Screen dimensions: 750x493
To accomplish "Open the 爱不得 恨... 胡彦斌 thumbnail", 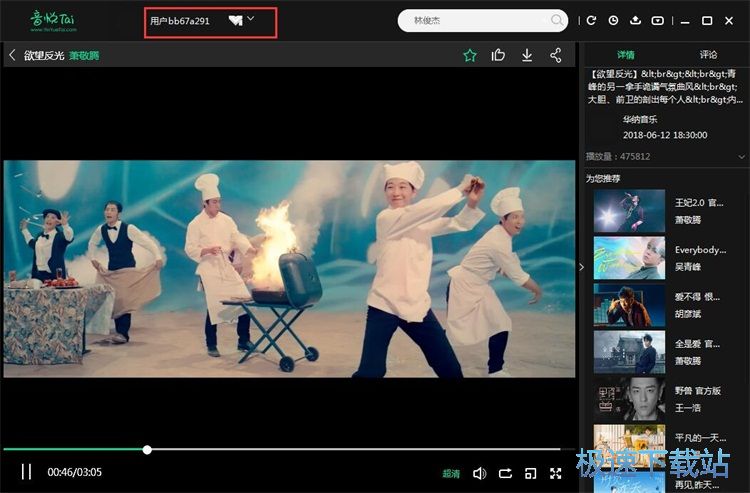I will pyautogui.click(x=629, y=305).
